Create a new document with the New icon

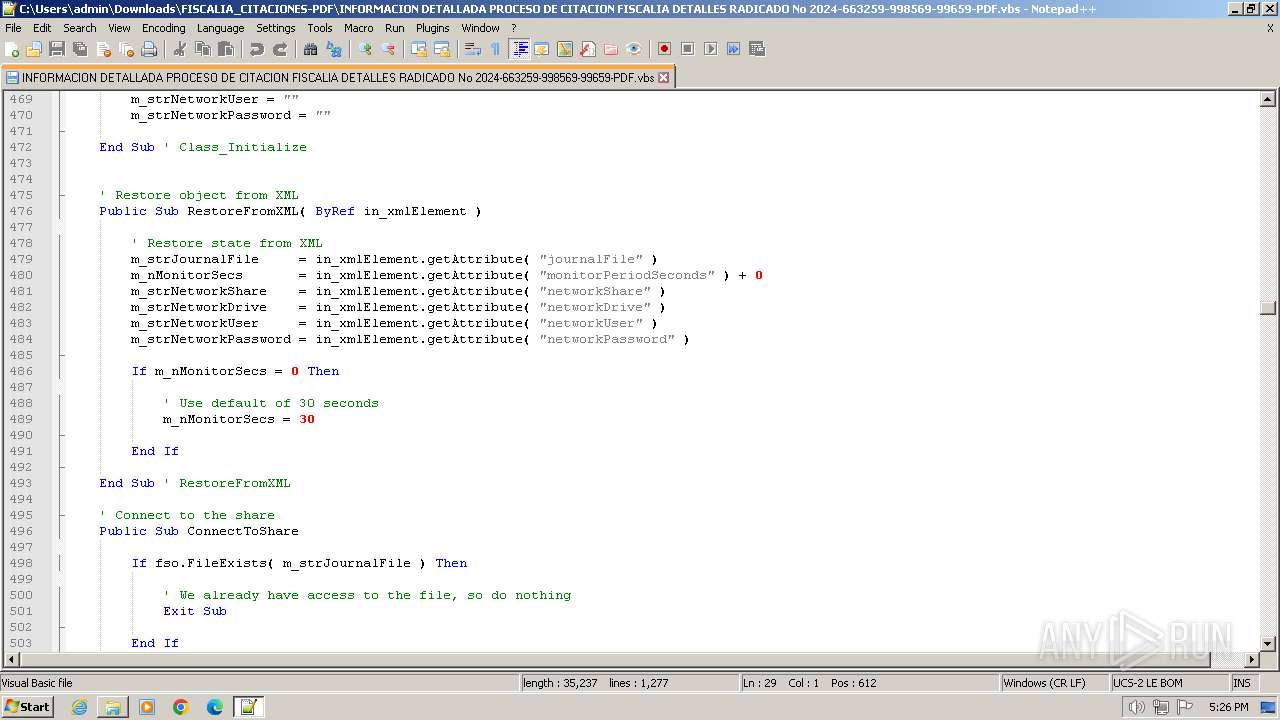click(x=13, y=49)
